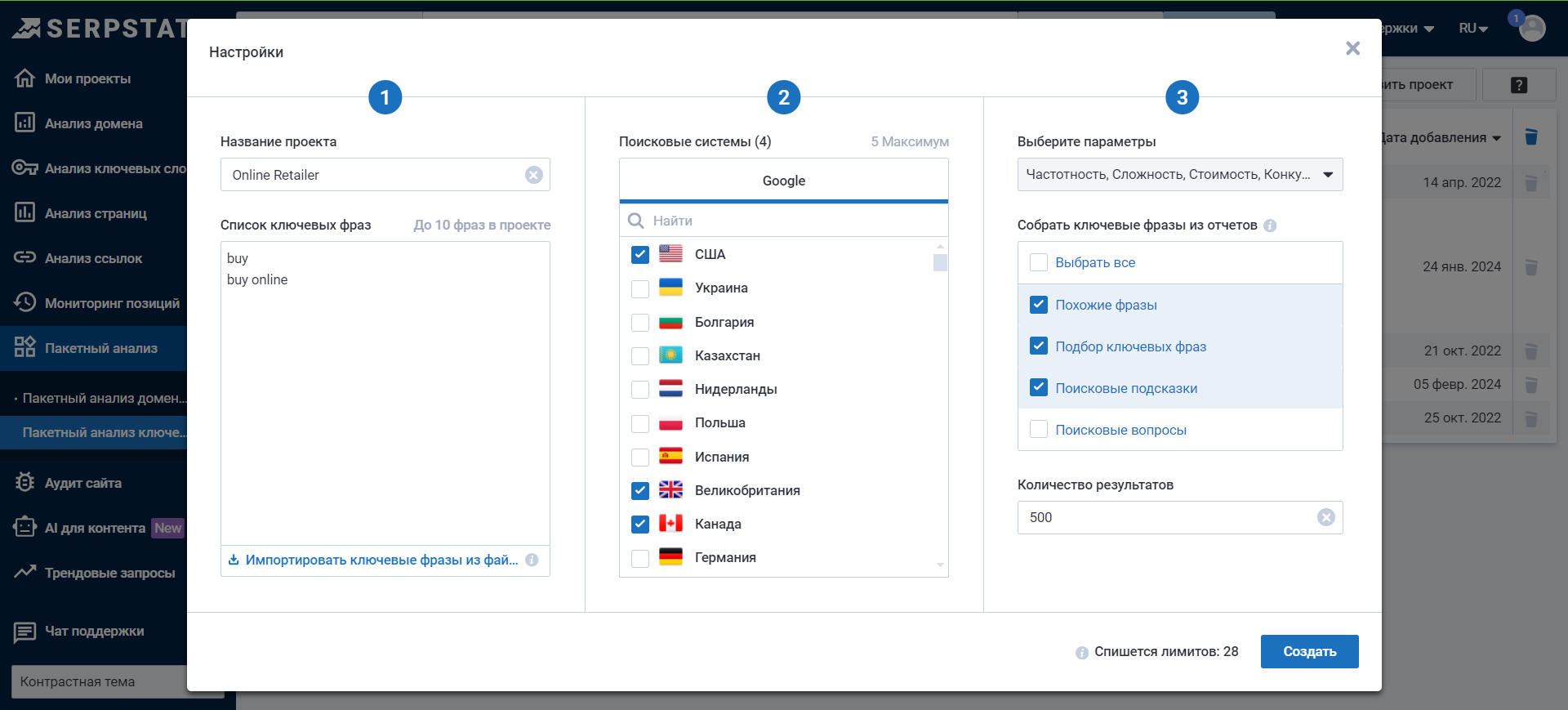Clear the results count value
The image size is (1568, 710).
point(1325,517)
